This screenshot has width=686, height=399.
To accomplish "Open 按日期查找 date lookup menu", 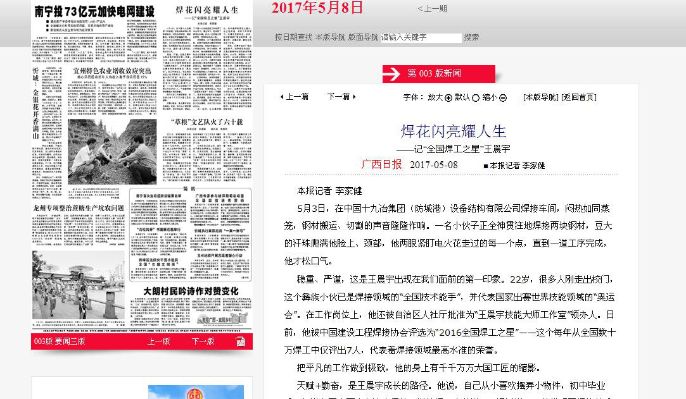I will click(293, 37).
